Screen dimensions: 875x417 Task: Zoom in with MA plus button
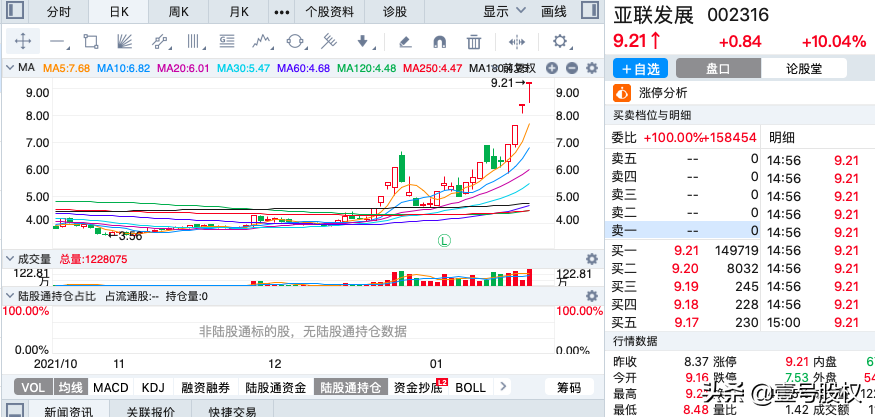(552, 68)
